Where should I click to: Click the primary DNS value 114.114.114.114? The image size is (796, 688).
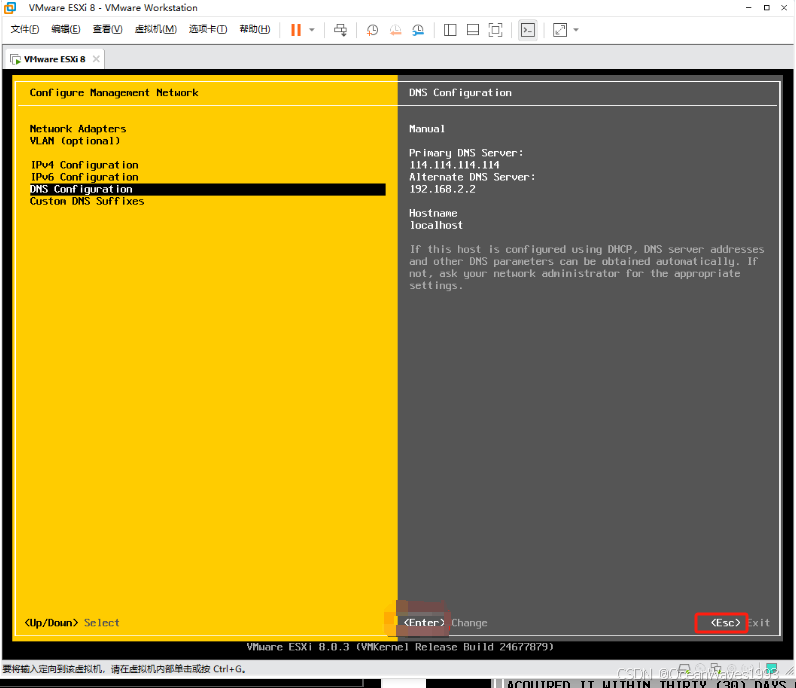click(454, 165)
